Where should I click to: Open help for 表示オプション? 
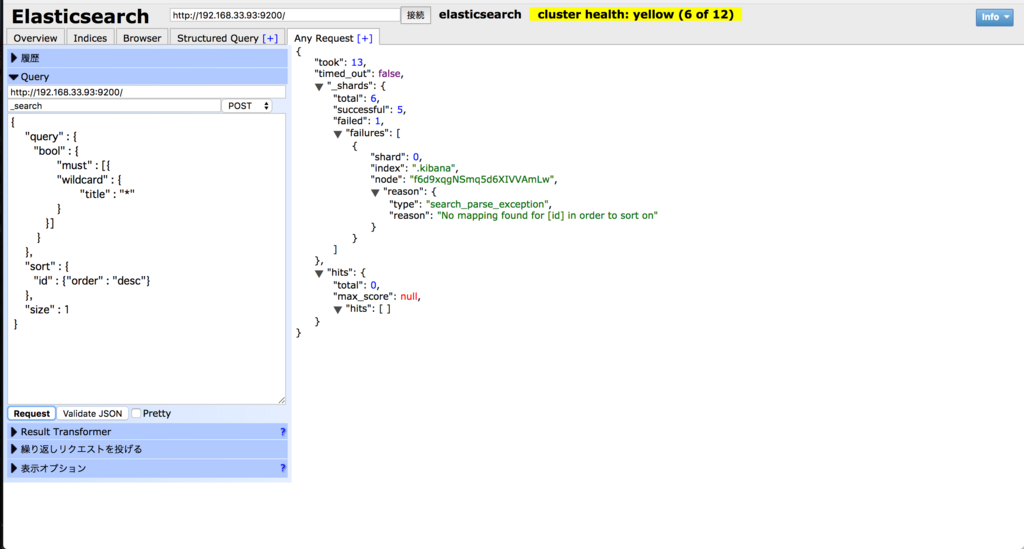282,468
